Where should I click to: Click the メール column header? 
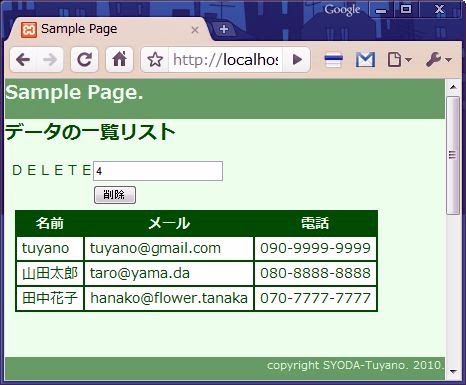tap(169, 223)
